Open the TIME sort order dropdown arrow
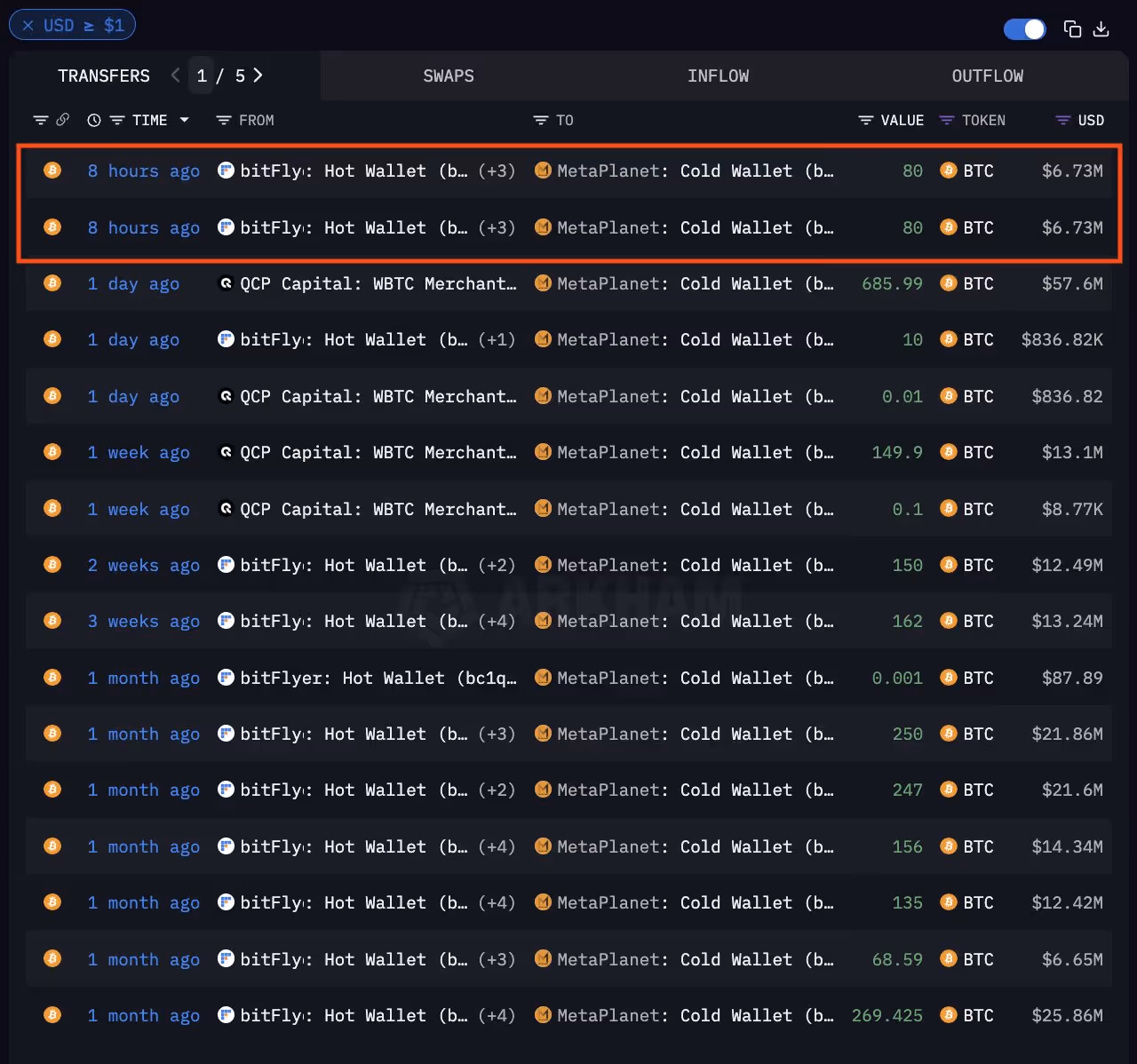Screen dimensions: 1137x1064 click(x=185, y=120)
